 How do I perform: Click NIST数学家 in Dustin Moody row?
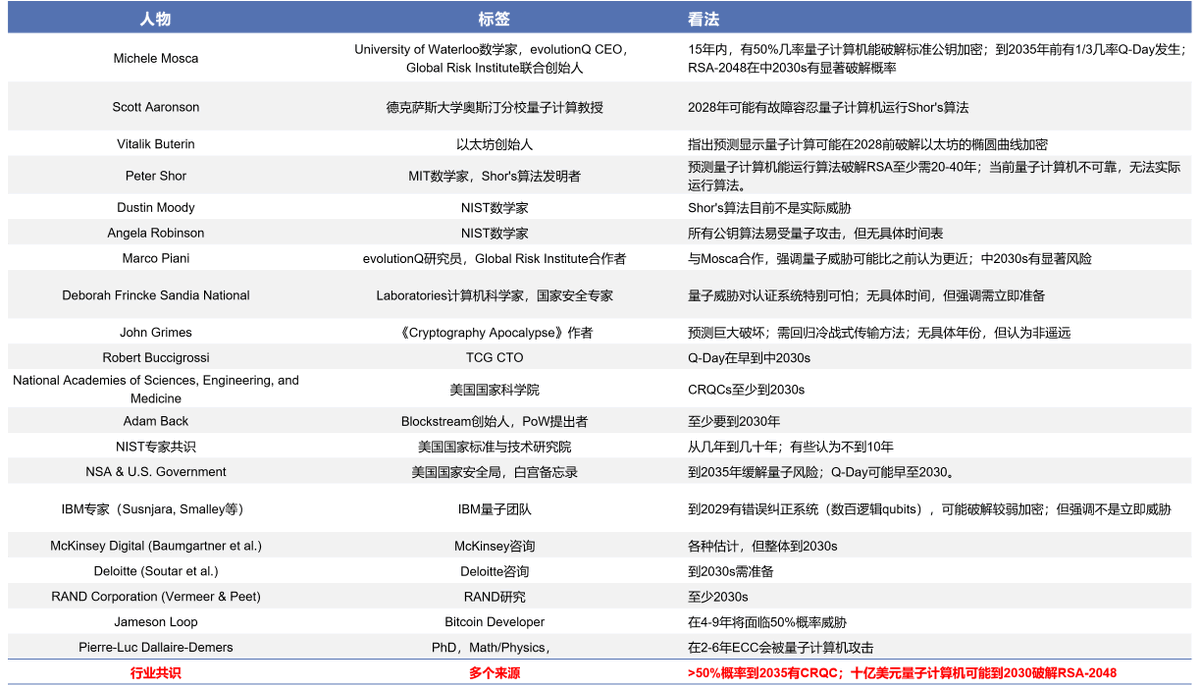[x=494, y=208]
